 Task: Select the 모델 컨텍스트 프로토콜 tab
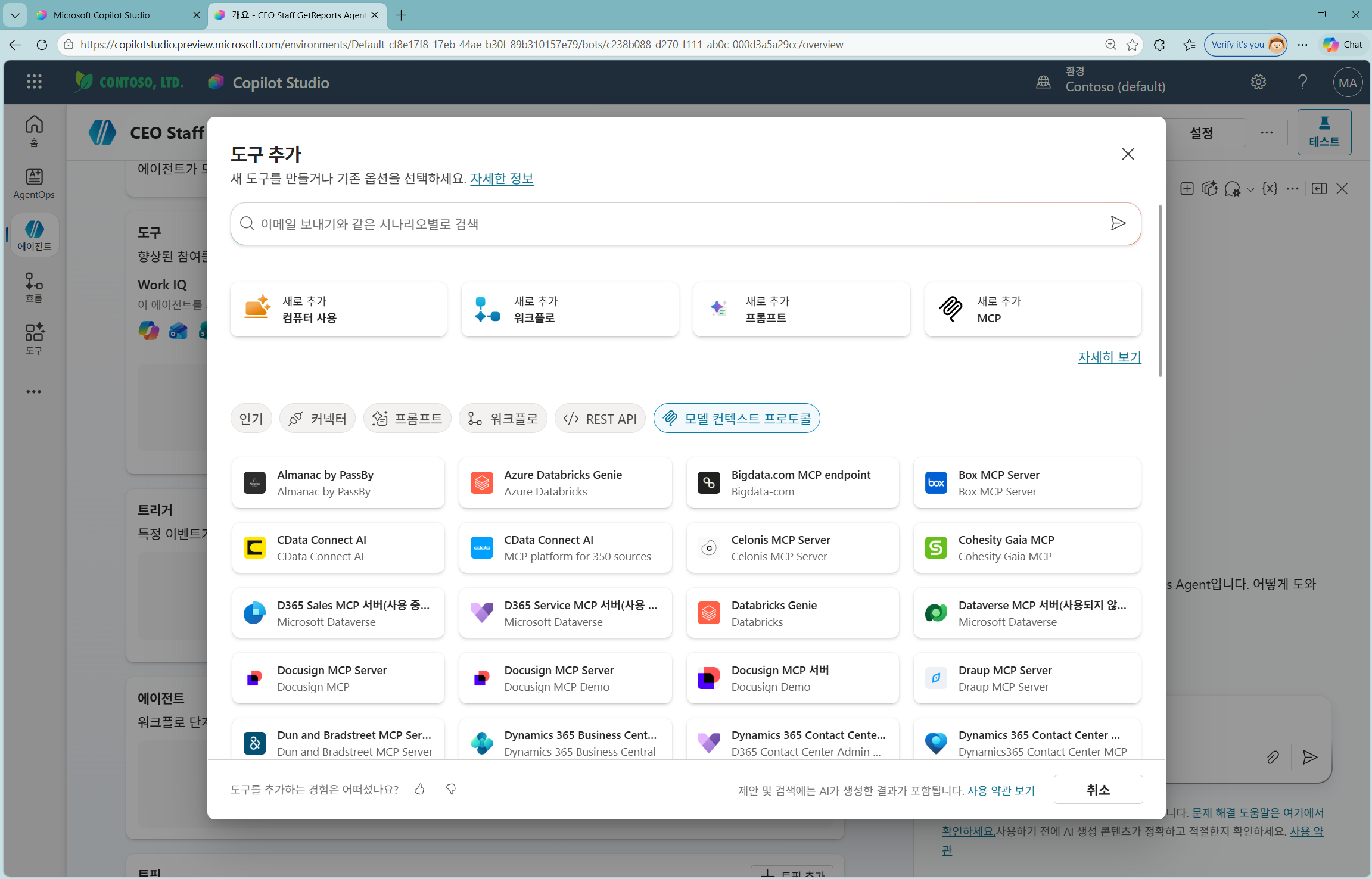[x=737, y=419]
